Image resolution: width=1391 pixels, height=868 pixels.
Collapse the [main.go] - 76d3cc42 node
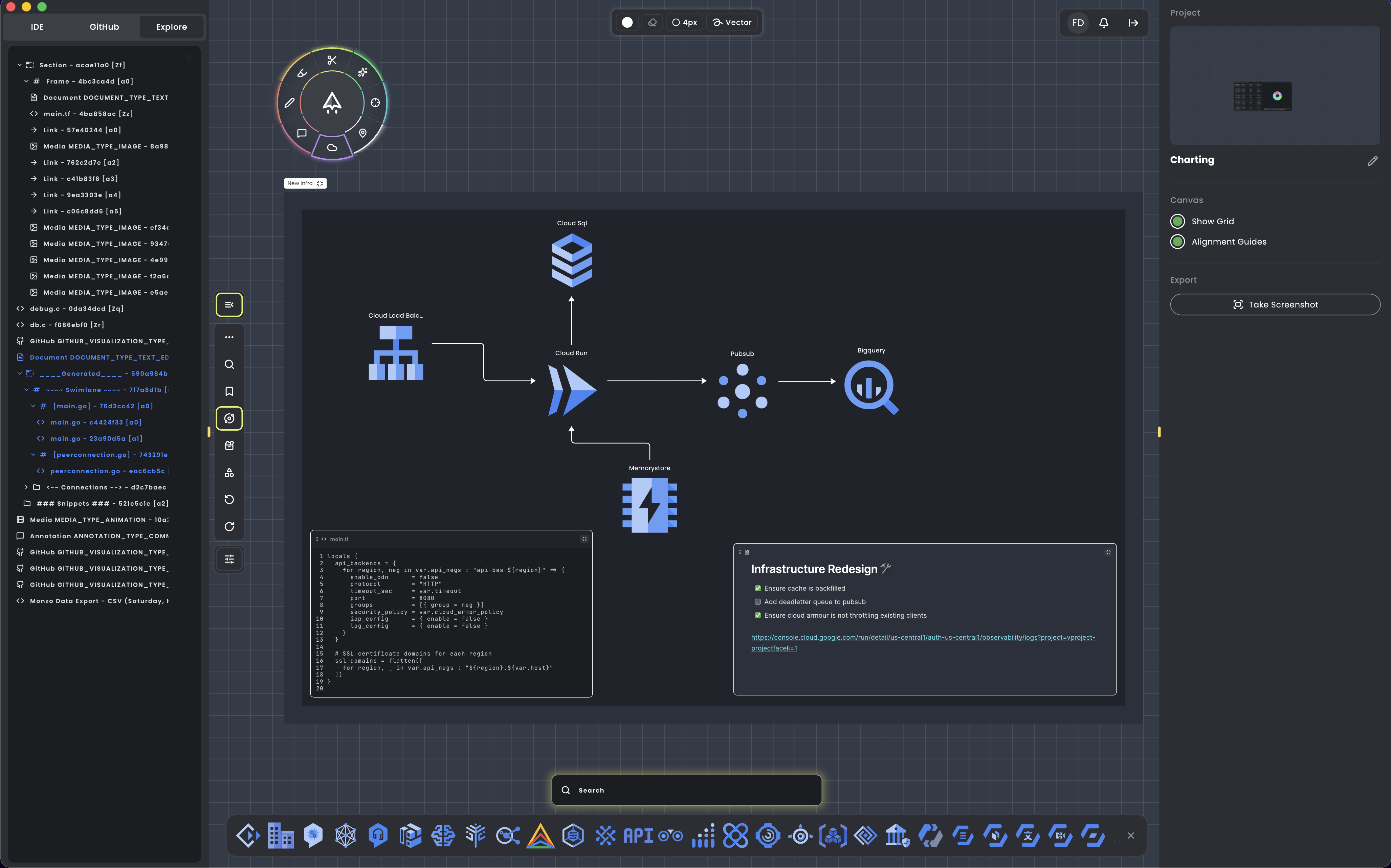point(33,407)
